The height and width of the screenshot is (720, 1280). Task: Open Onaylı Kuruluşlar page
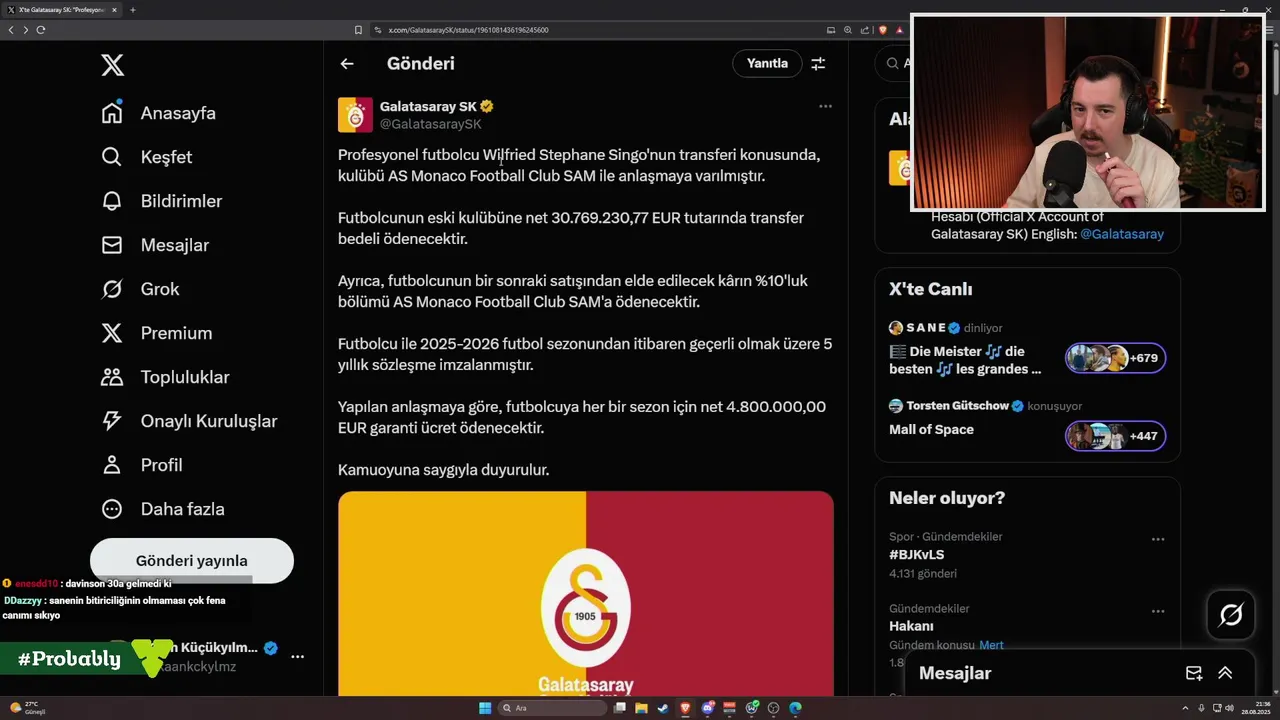click(189, 421)
